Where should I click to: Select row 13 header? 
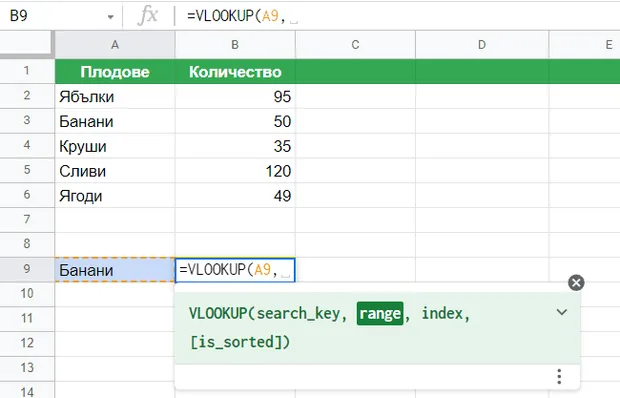click(26, 368)
